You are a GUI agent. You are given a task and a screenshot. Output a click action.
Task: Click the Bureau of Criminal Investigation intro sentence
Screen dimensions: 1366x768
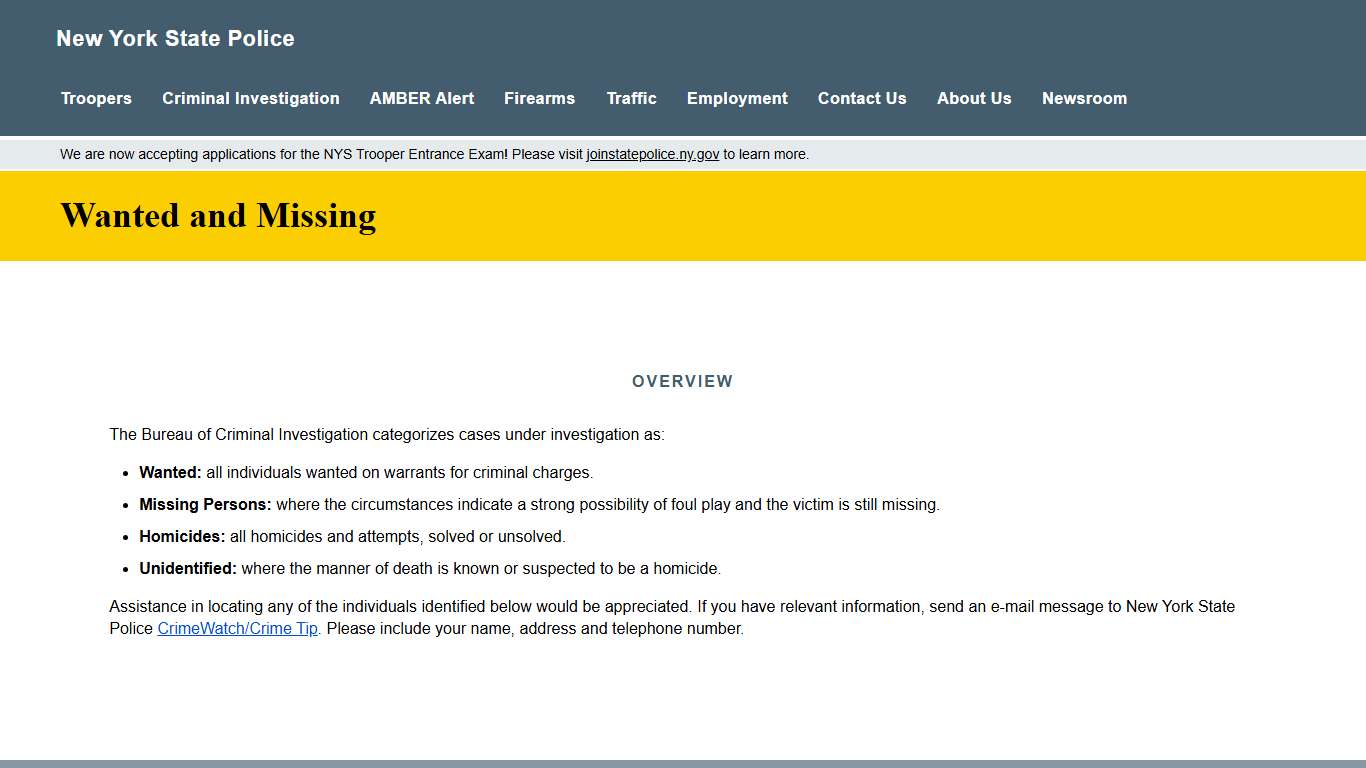point(386,435)
